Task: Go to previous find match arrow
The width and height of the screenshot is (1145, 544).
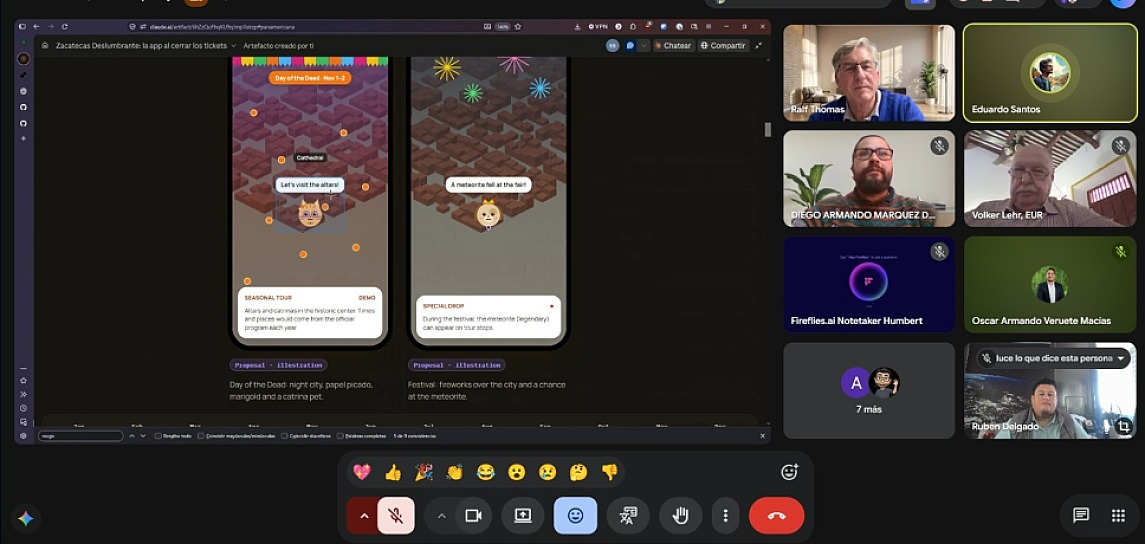Action: tap(132, 436)
